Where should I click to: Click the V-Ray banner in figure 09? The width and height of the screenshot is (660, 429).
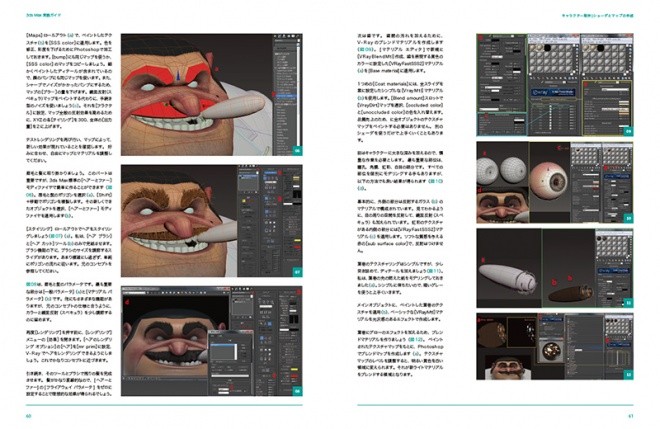tap(554, 92)
